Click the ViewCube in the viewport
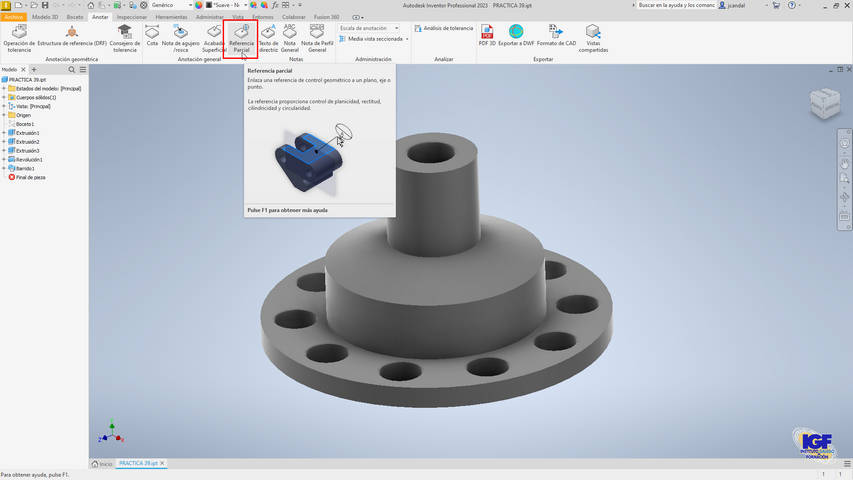Screen dimensions: 853x480 point(825,103)
